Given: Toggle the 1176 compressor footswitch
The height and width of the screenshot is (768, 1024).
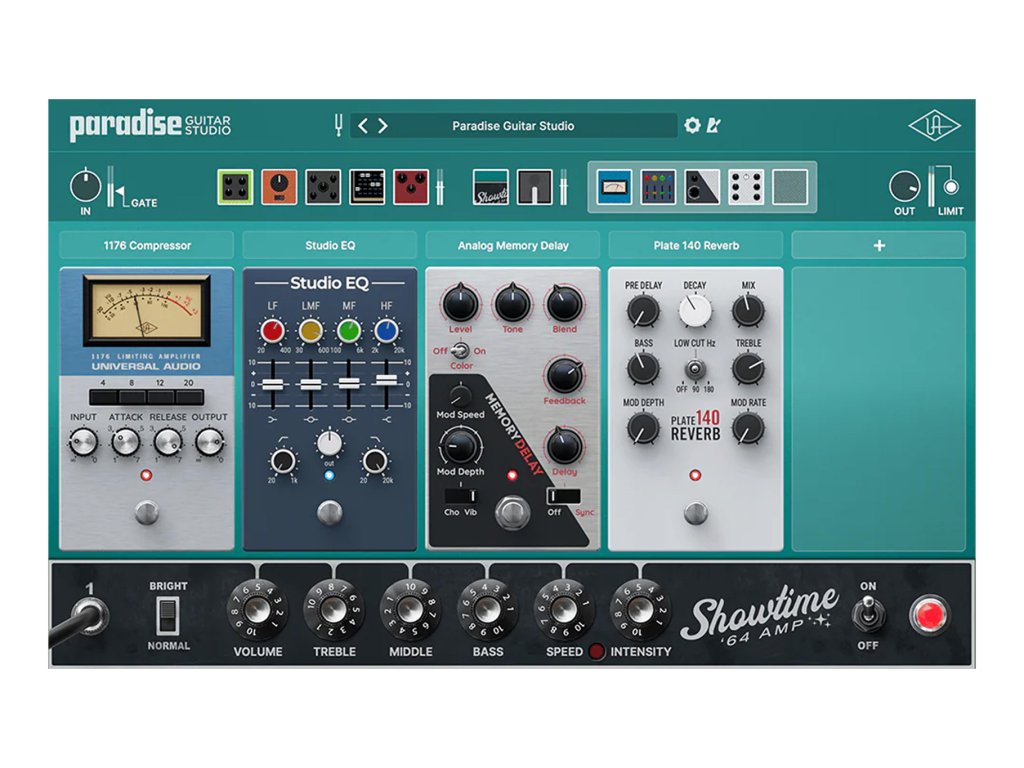Looking at the screenshot, I should coord(146,513).
